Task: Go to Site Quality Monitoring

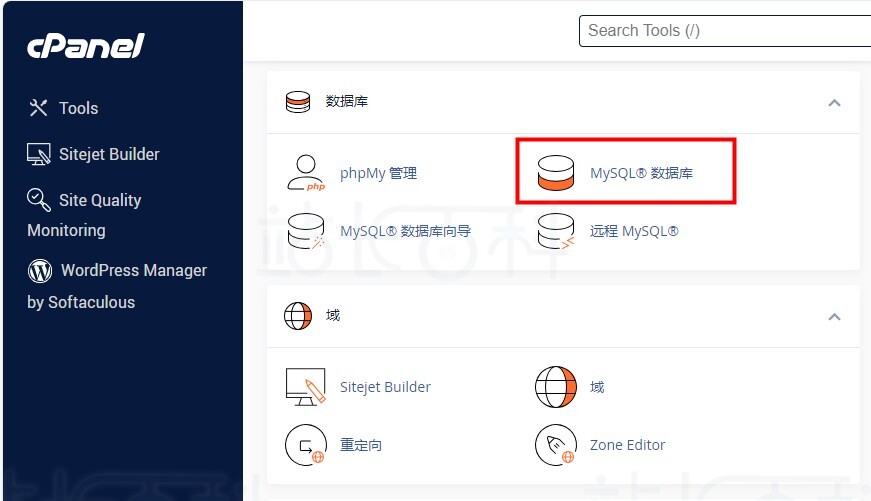Action: (x=84, y=214)
